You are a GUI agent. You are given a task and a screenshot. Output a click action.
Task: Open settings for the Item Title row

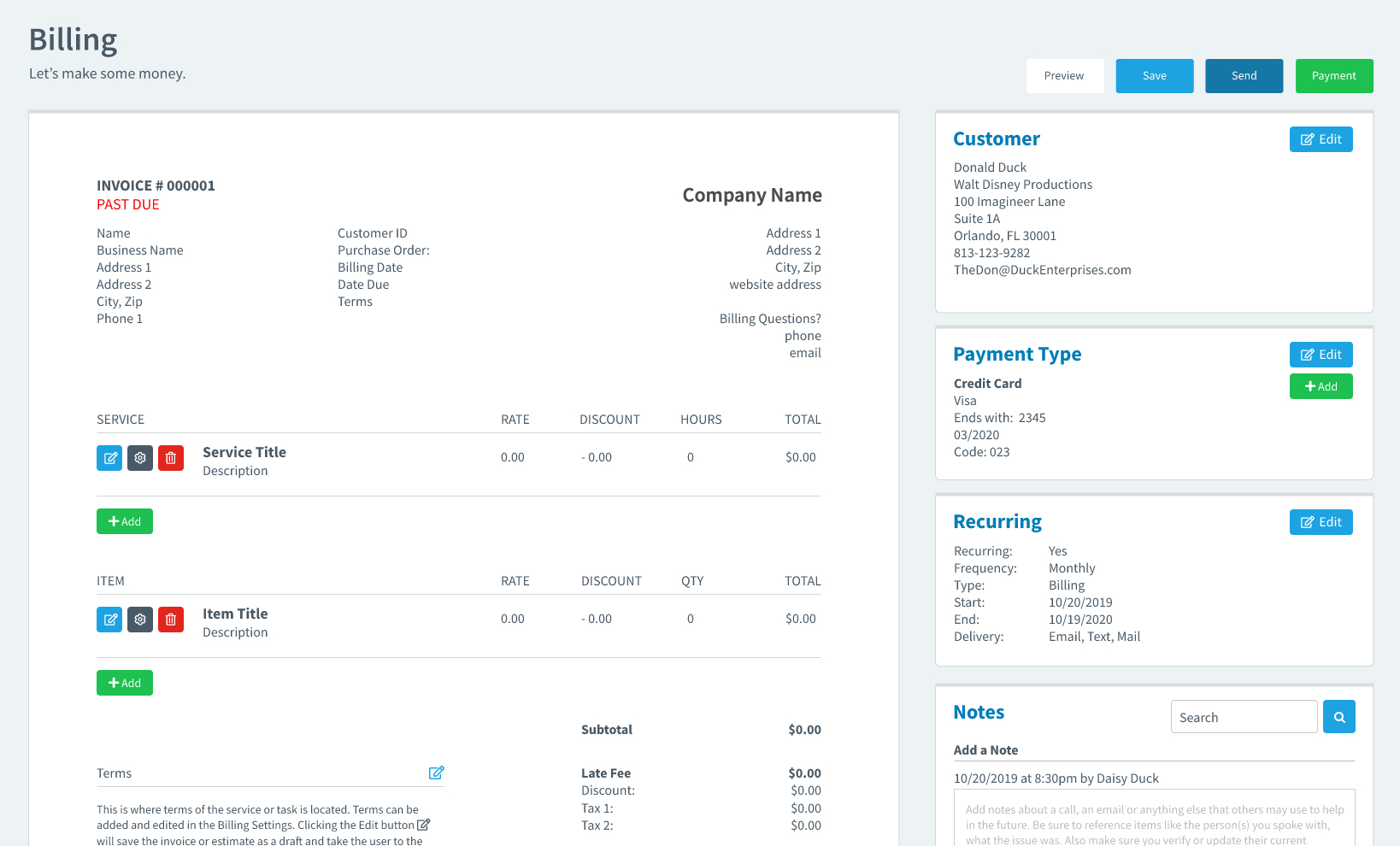point(140,620)
